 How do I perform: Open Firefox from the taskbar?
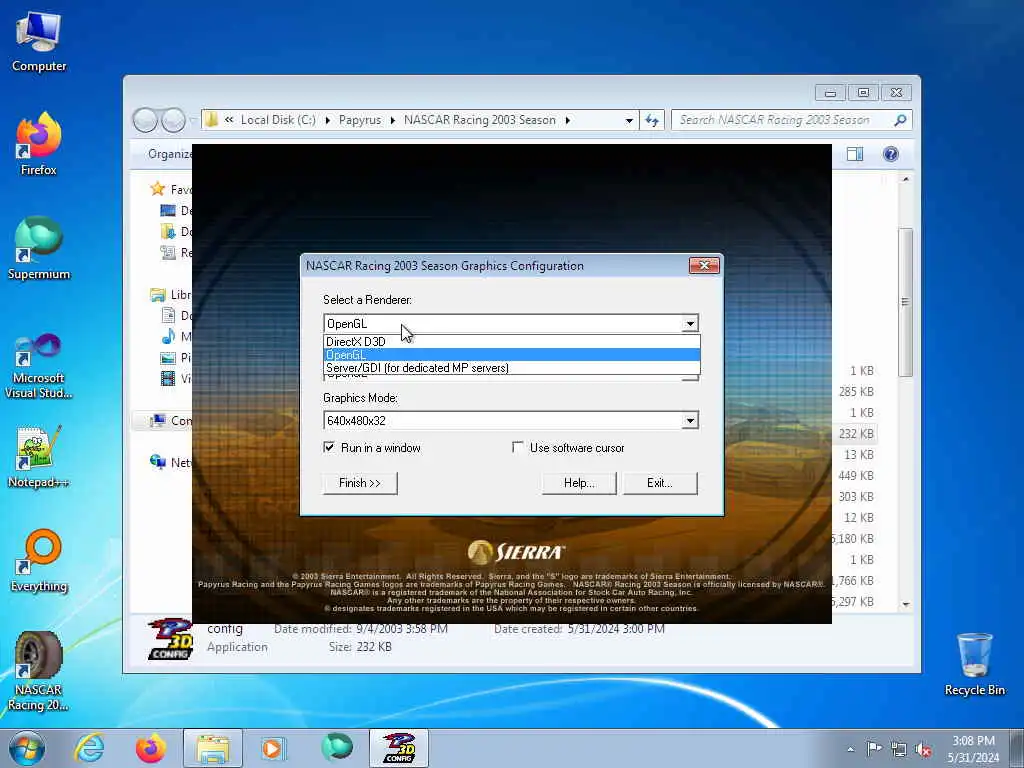(x=151, y=748)
